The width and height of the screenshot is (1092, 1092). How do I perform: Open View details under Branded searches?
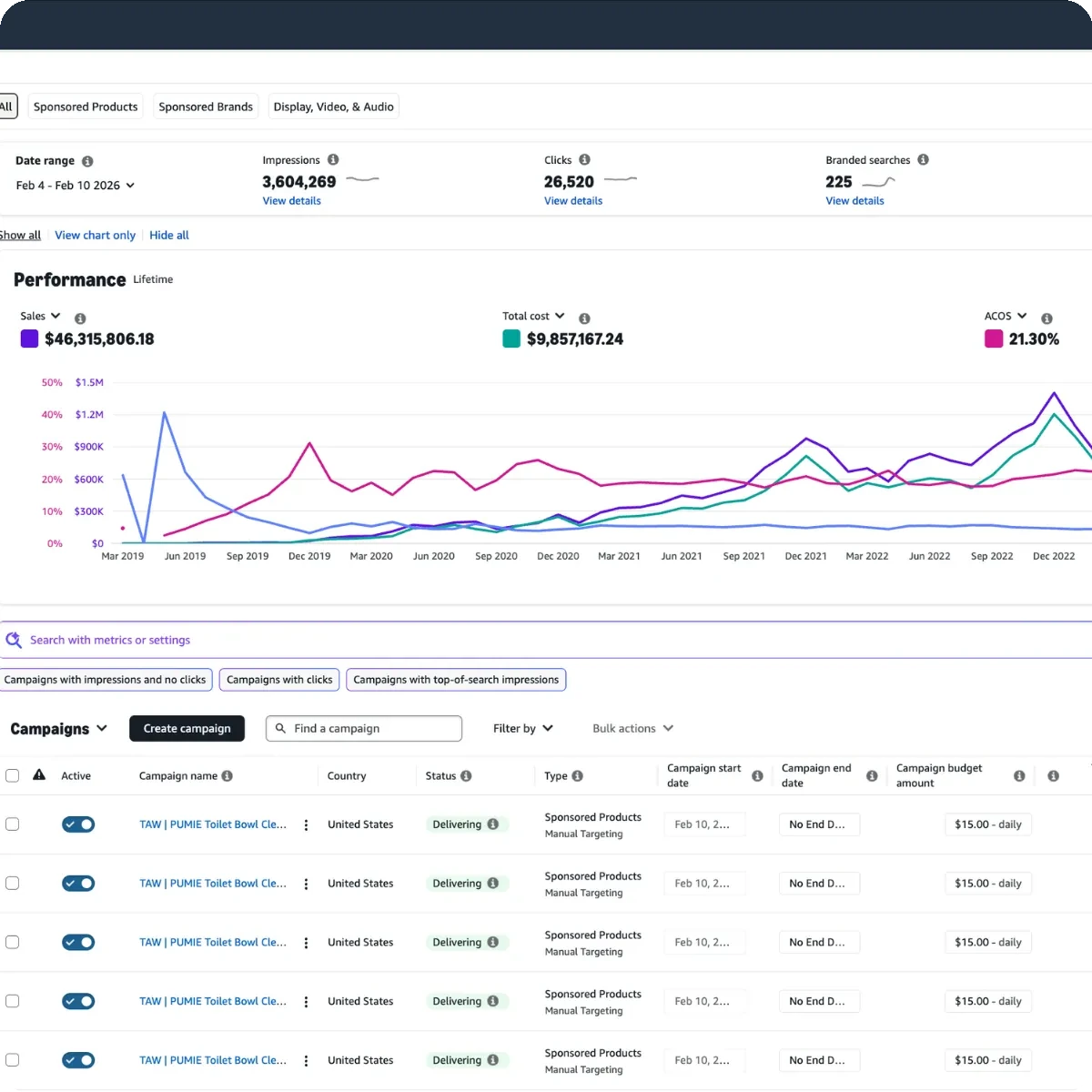pyautogui.click(x=854, y=201)
